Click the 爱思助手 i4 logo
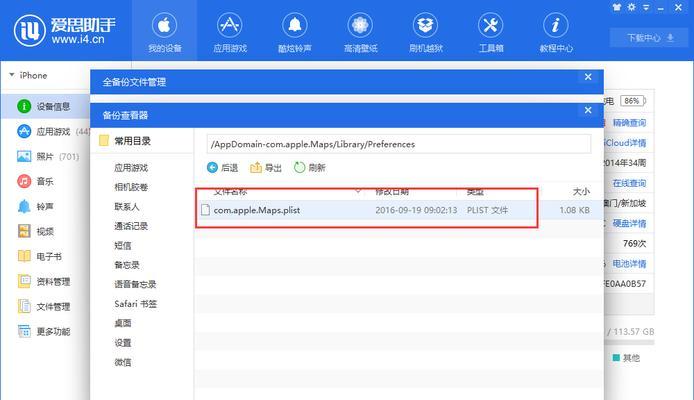Image resolution: width=694 pixels, height=400 pixels. click(x=65, y=30)
